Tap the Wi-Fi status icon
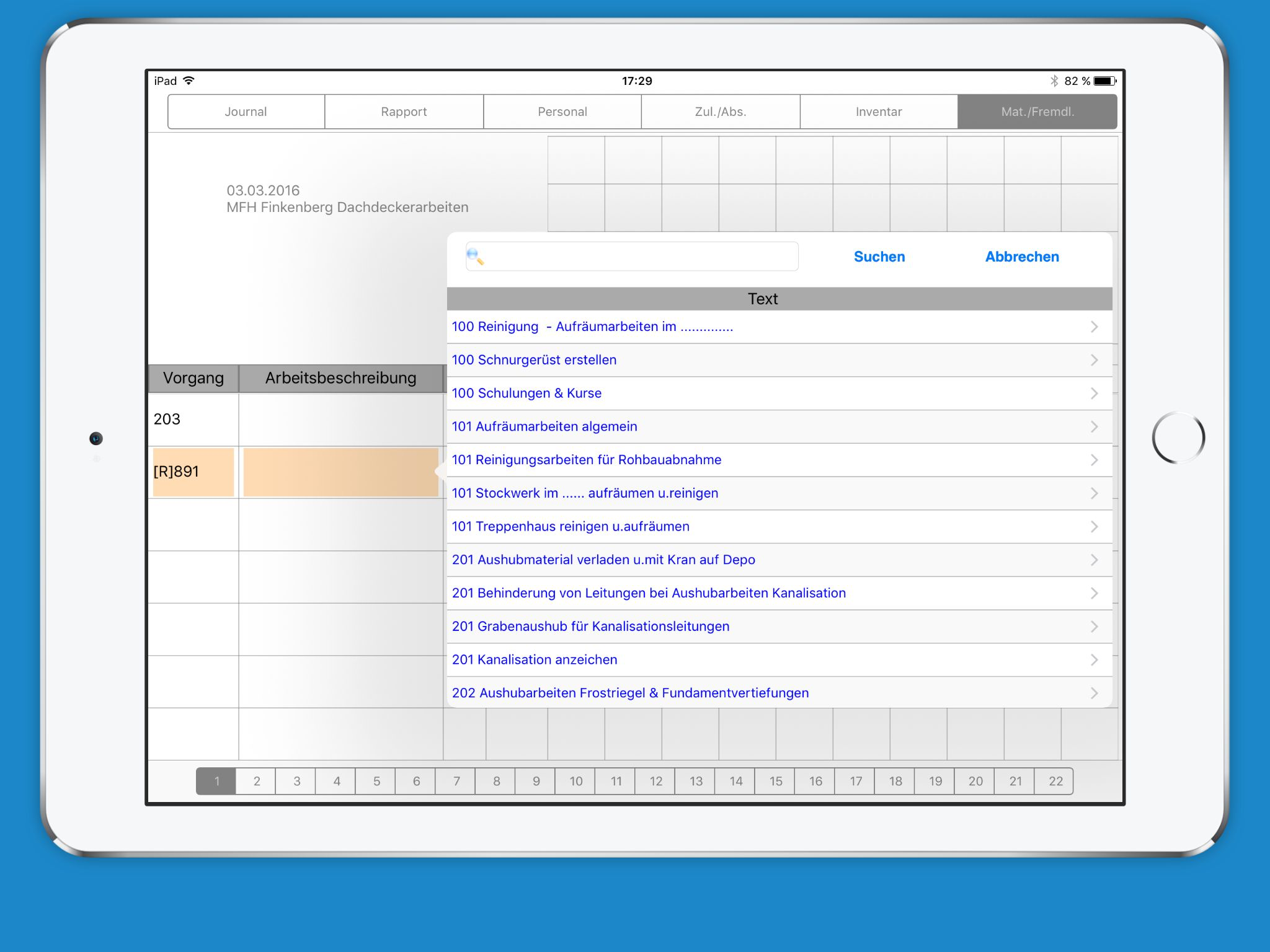1270x952 pixels. pyautogui.click(x=189, y=81)
